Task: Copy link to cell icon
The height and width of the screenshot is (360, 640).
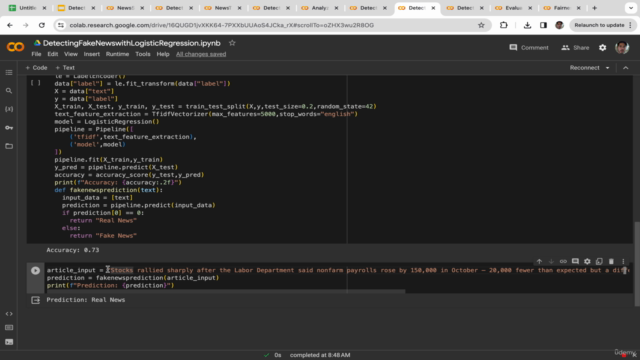Action: tap(563, 261)
